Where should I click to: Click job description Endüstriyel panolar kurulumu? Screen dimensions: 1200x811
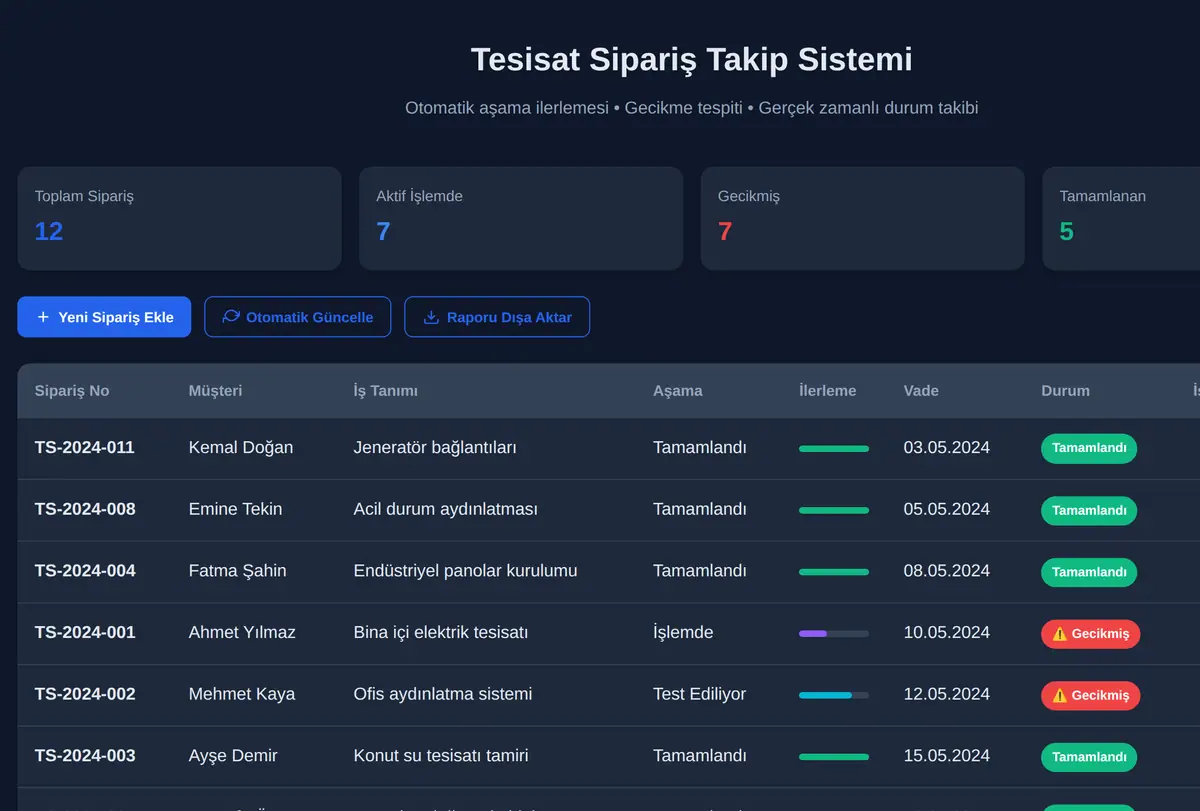(465, 571)
